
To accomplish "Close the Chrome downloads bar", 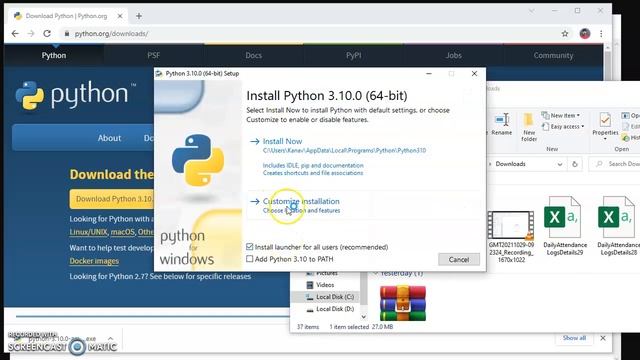I will [603, 338].
